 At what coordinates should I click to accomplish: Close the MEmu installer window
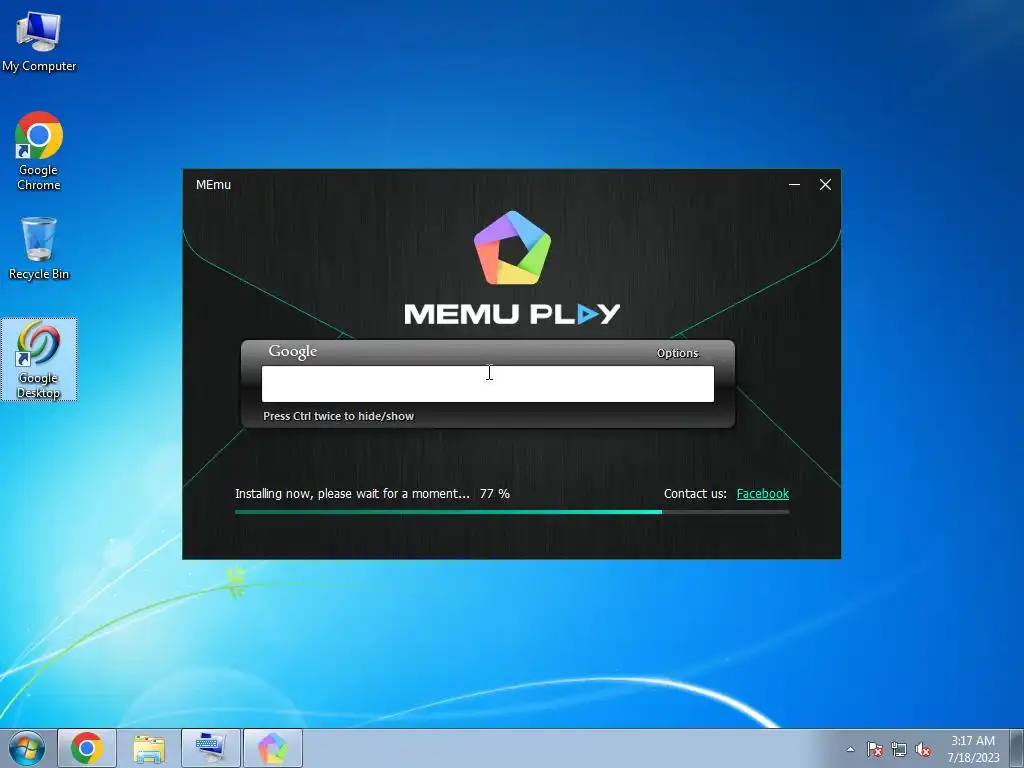[x=825, y=185]
